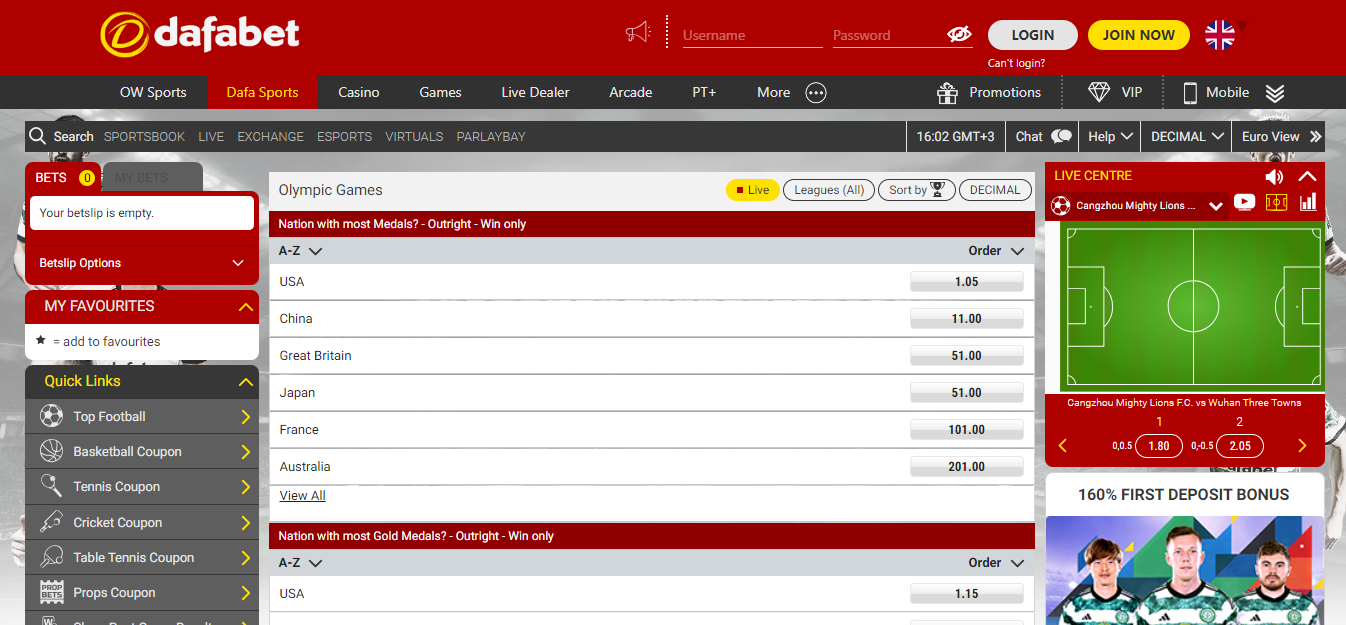Click the Username input field

tap(752, 35)
